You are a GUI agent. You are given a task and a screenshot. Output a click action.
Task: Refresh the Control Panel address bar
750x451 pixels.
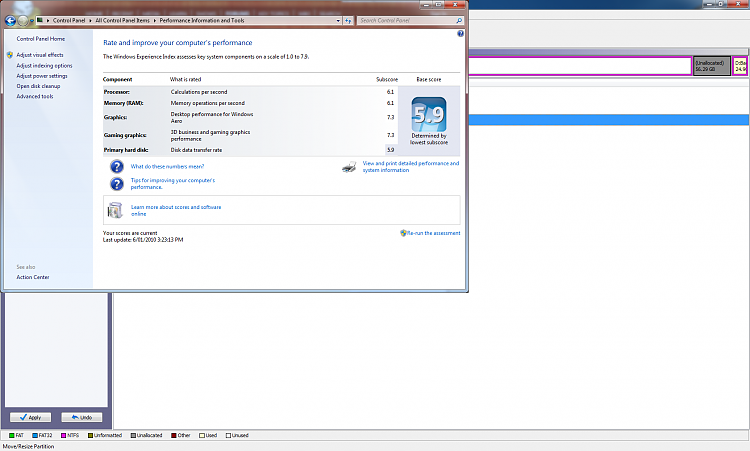tap(348, 21)
